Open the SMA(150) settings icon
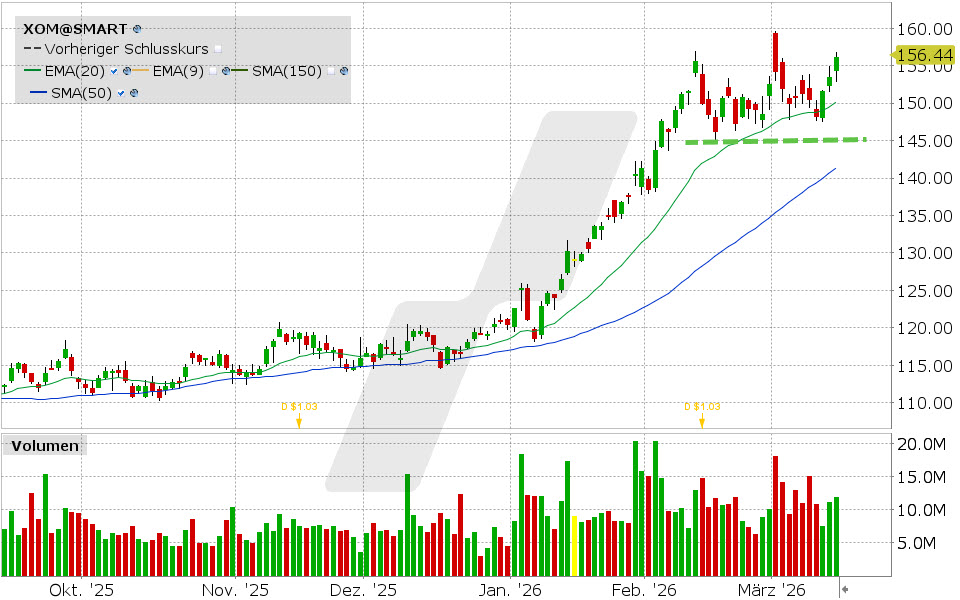The image size is (960, 600). click(x=343, y=71)
